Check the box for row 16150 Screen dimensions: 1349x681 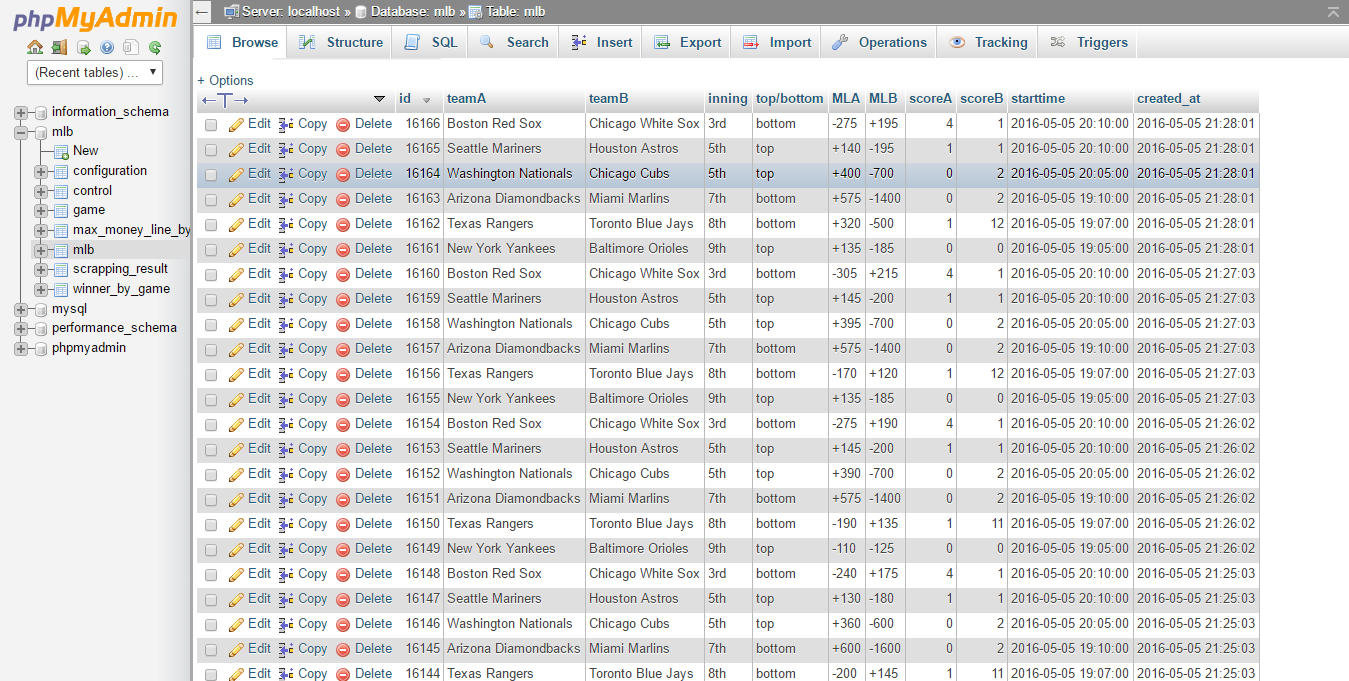pyautogui.click(x=211, y=524)
